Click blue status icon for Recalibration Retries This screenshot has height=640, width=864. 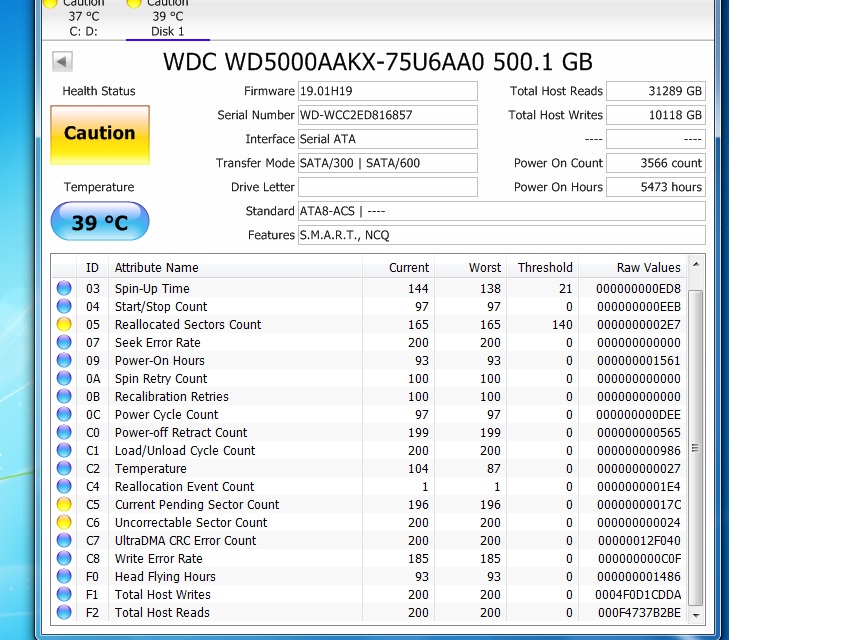click(x=64, y=396)
